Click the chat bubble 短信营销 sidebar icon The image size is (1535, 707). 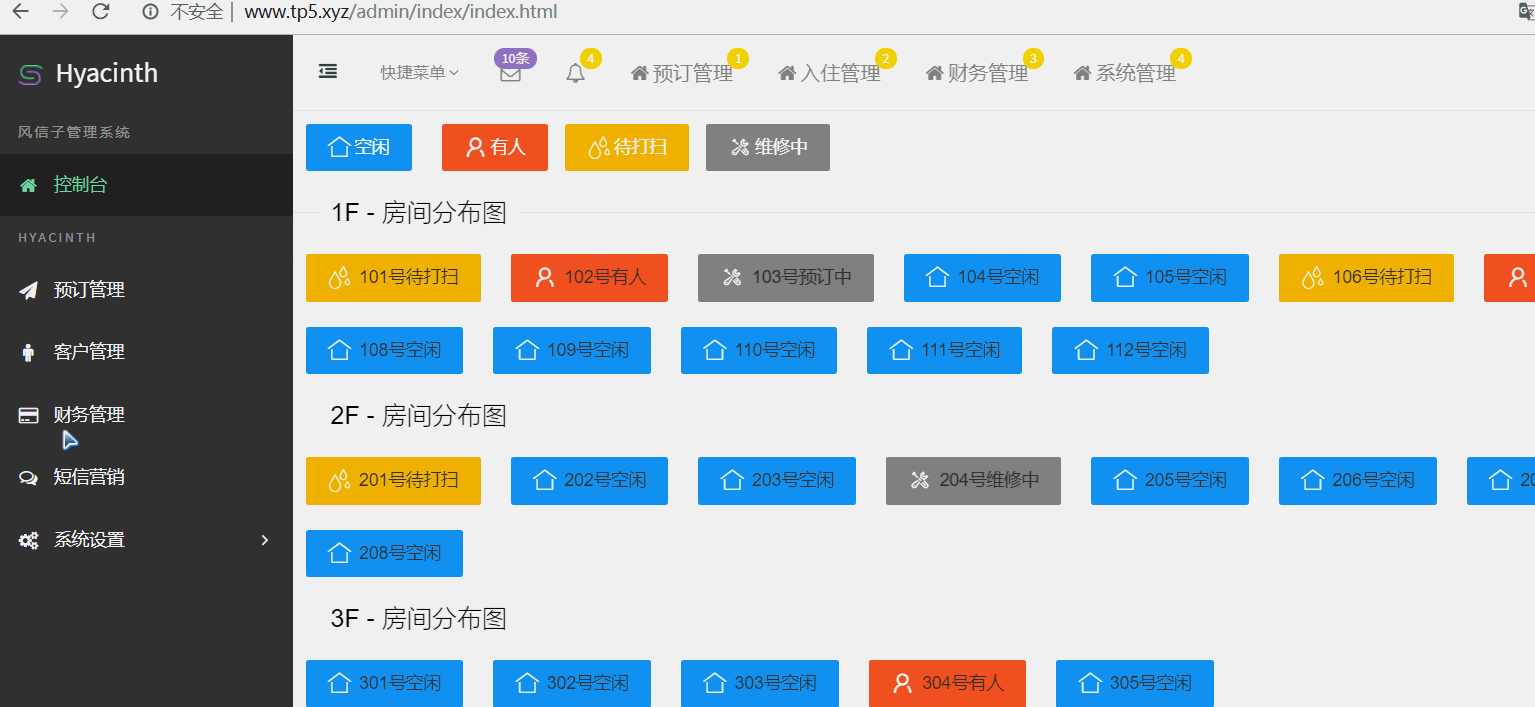pos(29,478)
